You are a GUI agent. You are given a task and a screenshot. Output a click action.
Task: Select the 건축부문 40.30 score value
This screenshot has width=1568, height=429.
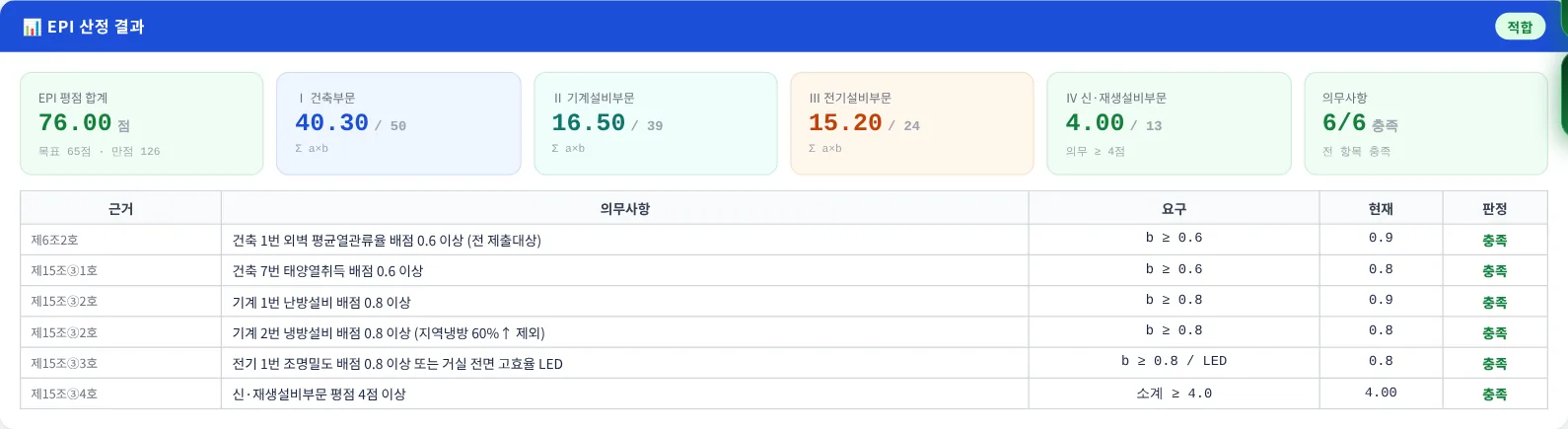click(331, 123)
